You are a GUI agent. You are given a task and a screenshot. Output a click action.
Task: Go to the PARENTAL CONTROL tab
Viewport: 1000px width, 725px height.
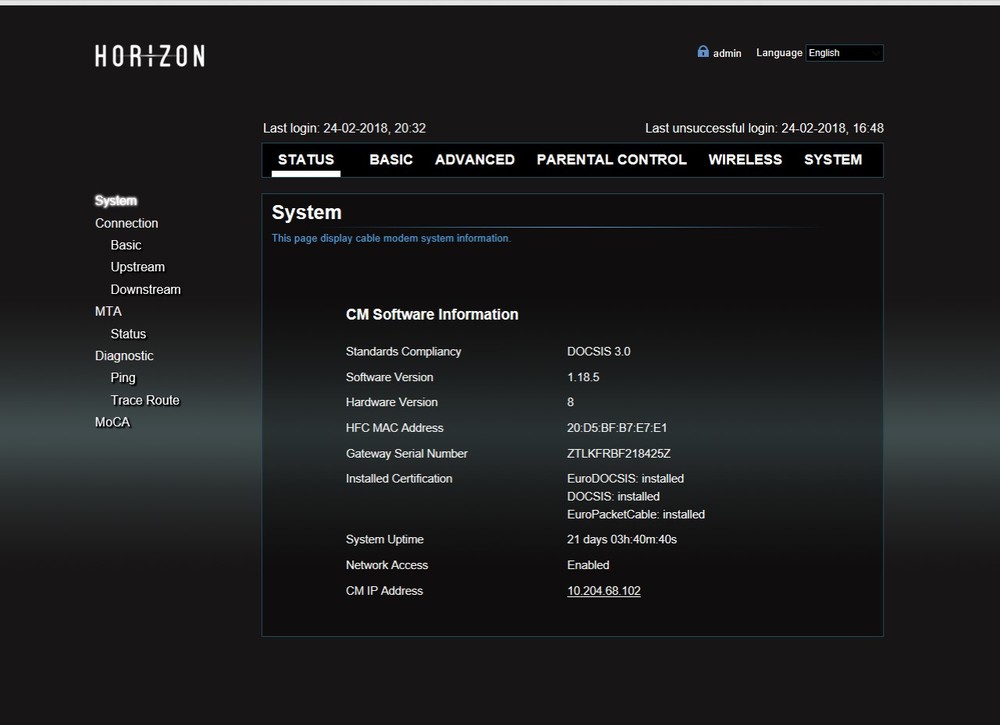pos(611,160)
